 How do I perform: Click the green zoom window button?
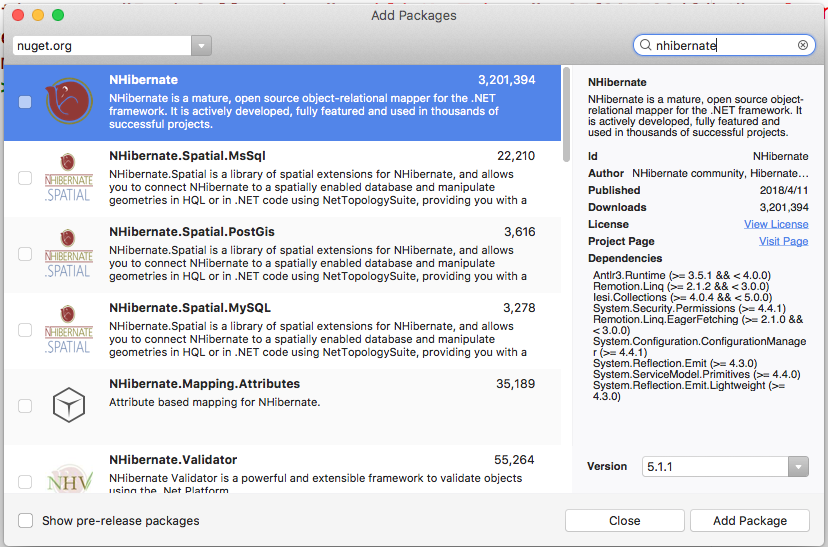[x=58, y=15]
